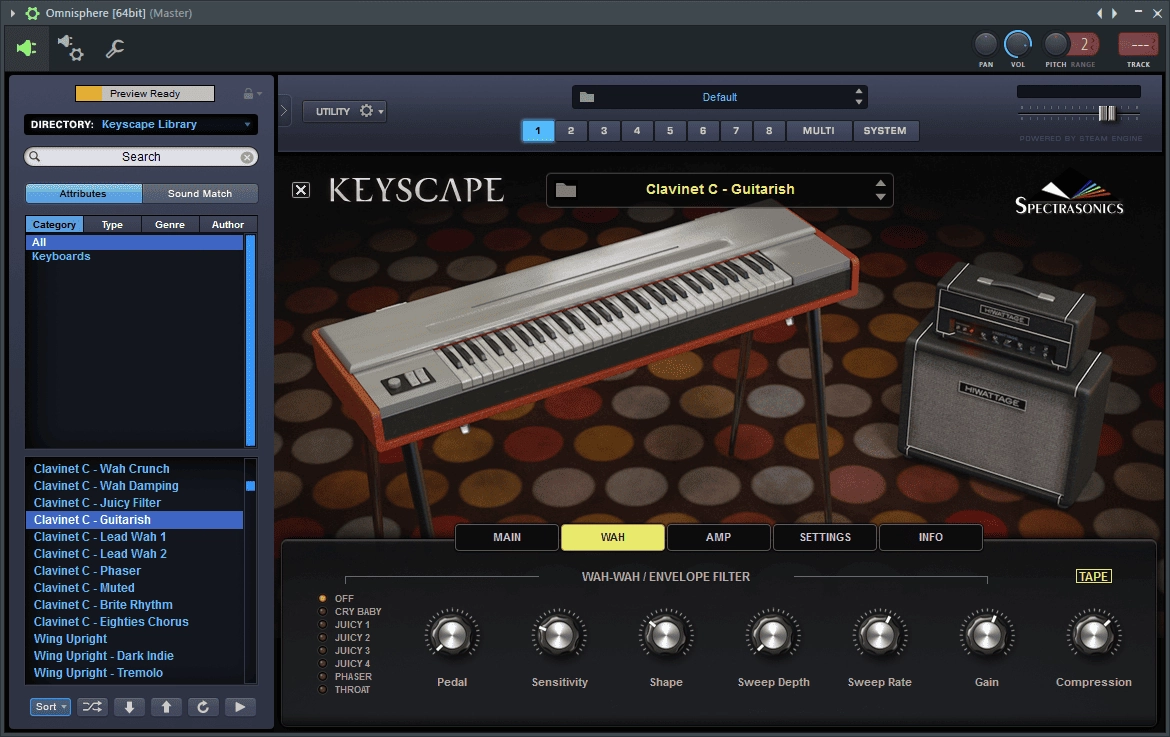Open the MULTI page
The image size is (1170, 737).
(x=819, y=131)
